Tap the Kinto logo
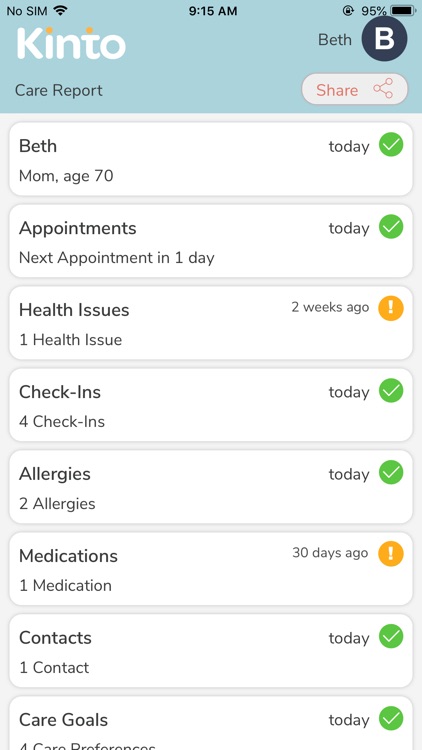The height and width of the screenshot is (750, 422). (71, 44)
